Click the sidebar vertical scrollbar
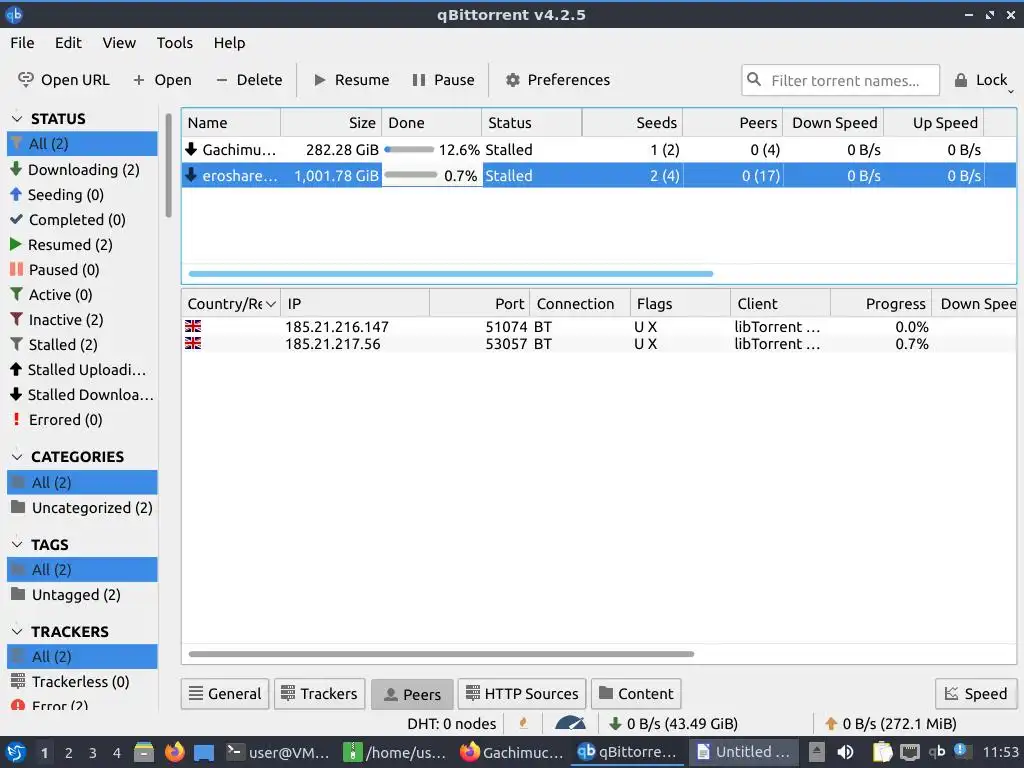The height and width of the screenshot is (768, 1024). pos(168,166)
